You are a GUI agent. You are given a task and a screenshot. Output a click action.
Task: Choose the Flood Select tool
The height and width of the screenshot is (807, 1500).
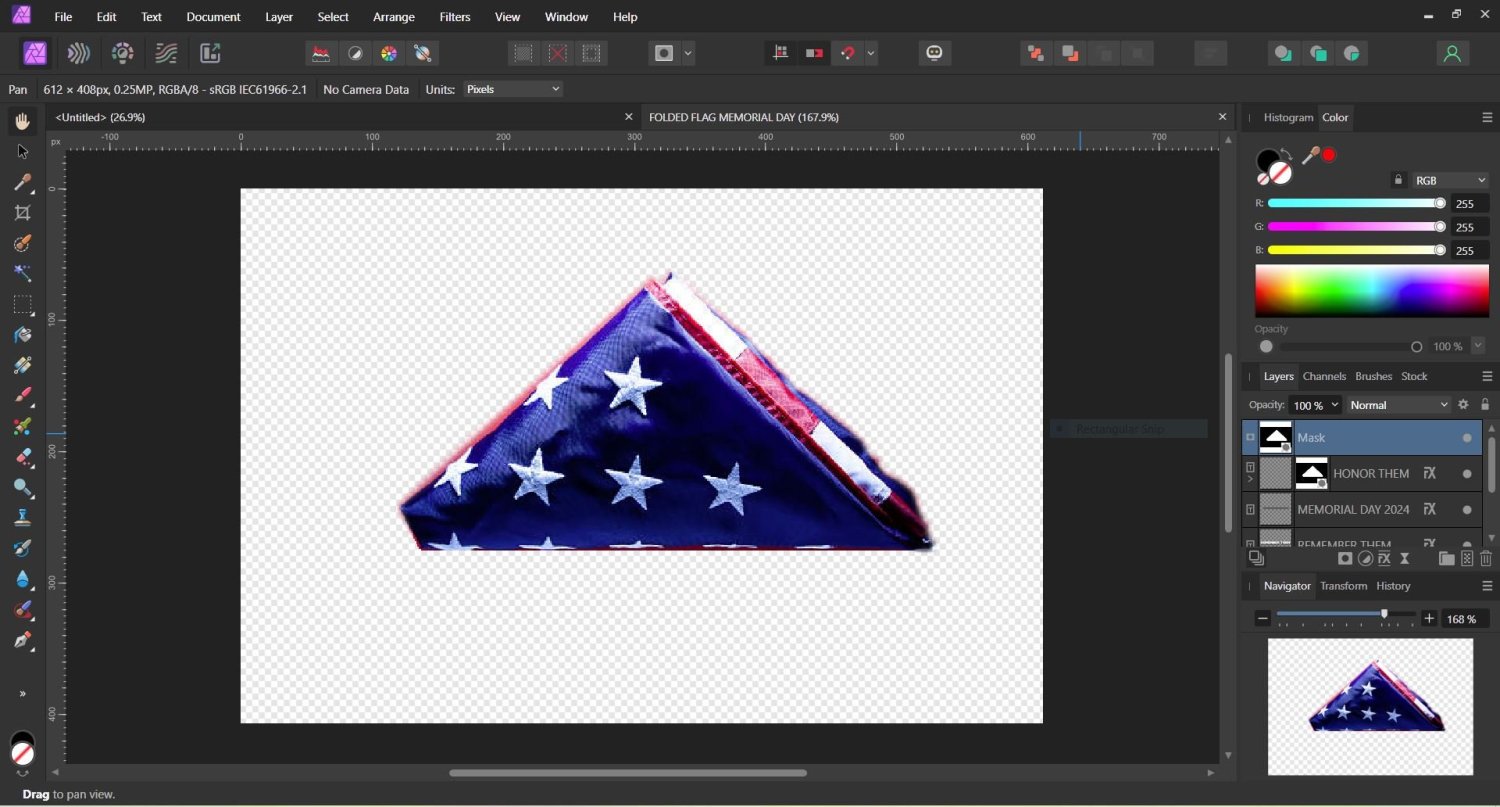[x=21, y=274]
